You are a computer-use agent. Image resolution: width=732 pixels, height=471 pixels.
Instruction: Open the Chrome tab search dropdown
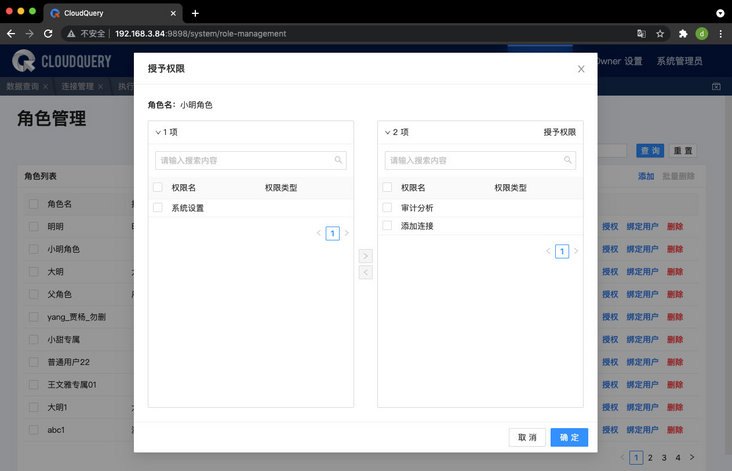click(x=720, y=13)
